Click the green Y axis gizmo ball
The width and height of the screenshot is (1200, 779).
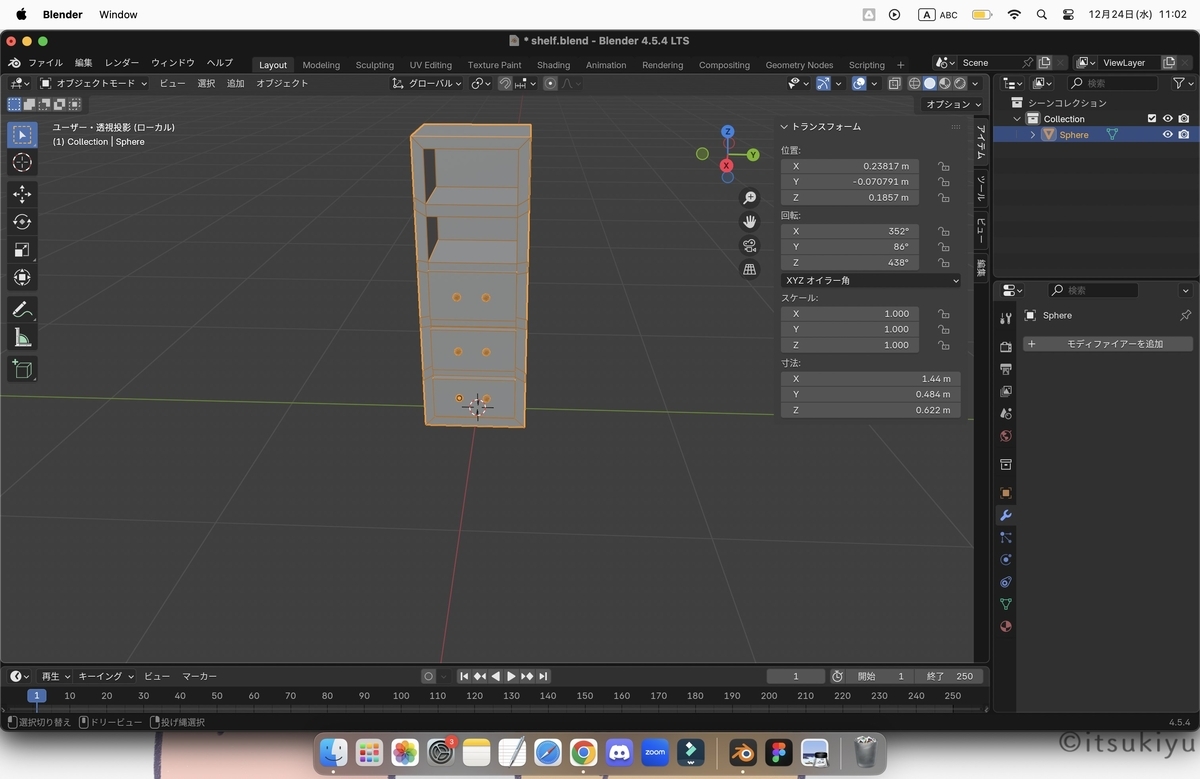[x=753, y=154]
